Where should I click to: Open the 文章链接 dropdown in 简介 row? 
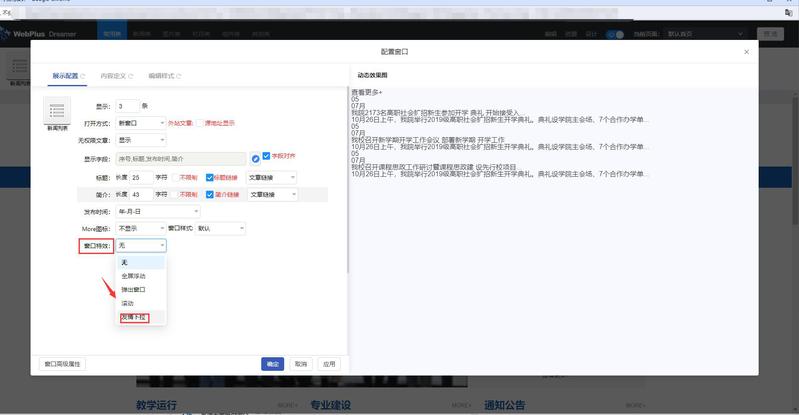(272, 194)
